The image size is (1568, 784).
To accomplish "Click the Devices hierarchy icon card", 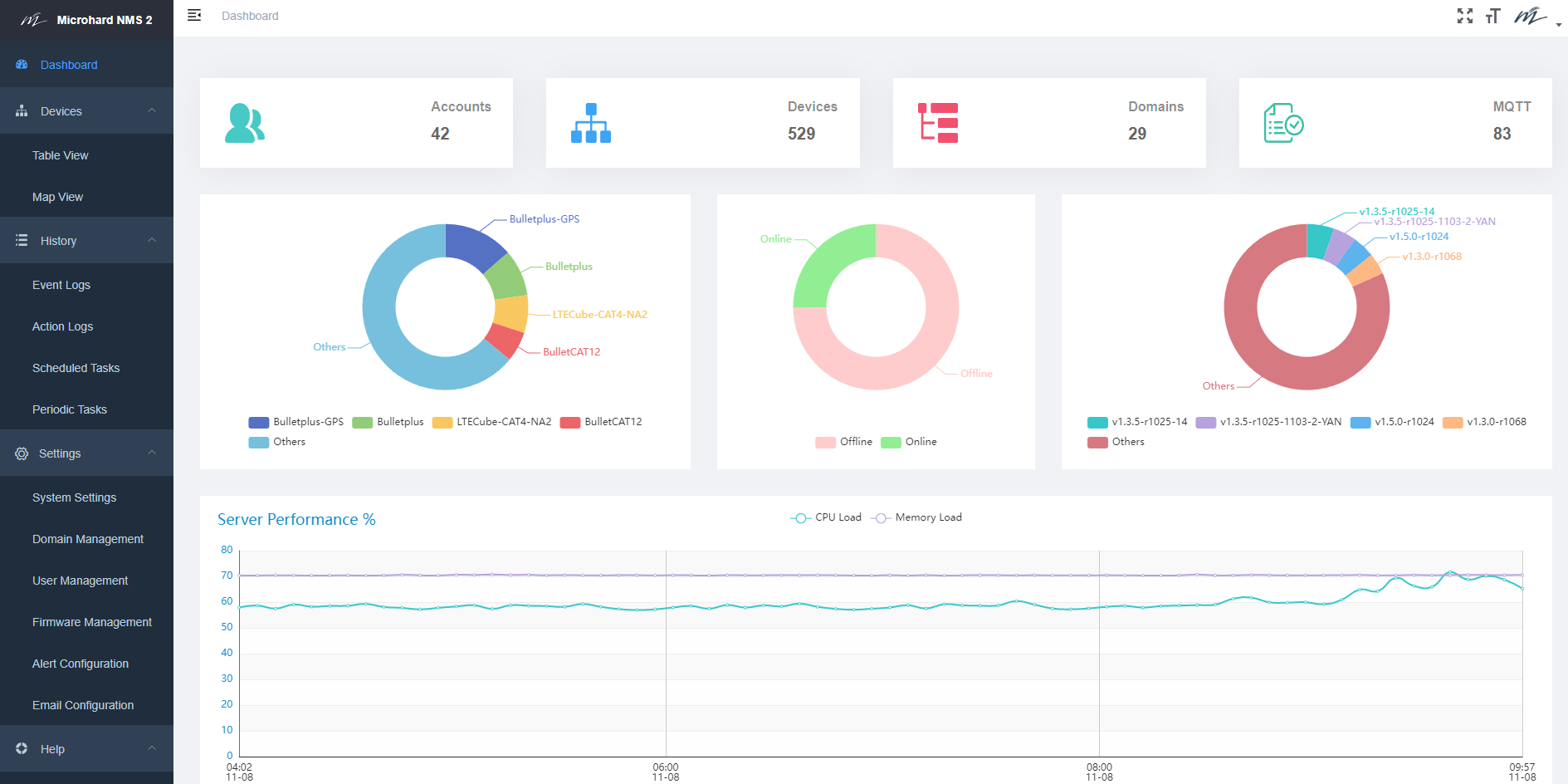I will tap(591, 123).
